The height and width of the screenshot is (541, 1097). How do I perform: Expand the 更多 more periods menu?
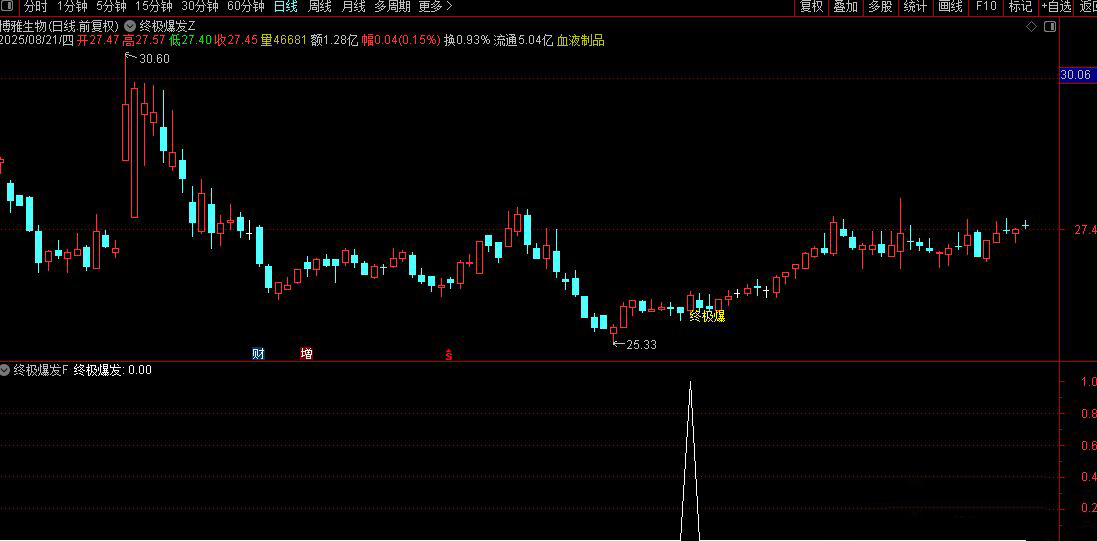[x=435, y=7]
